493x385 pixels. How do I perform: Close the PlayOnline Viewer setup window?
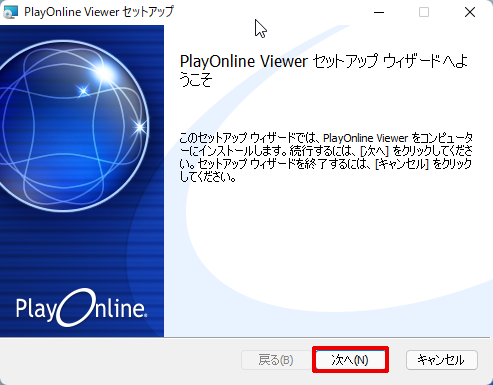pyautogui.click(x=470, y=12)
